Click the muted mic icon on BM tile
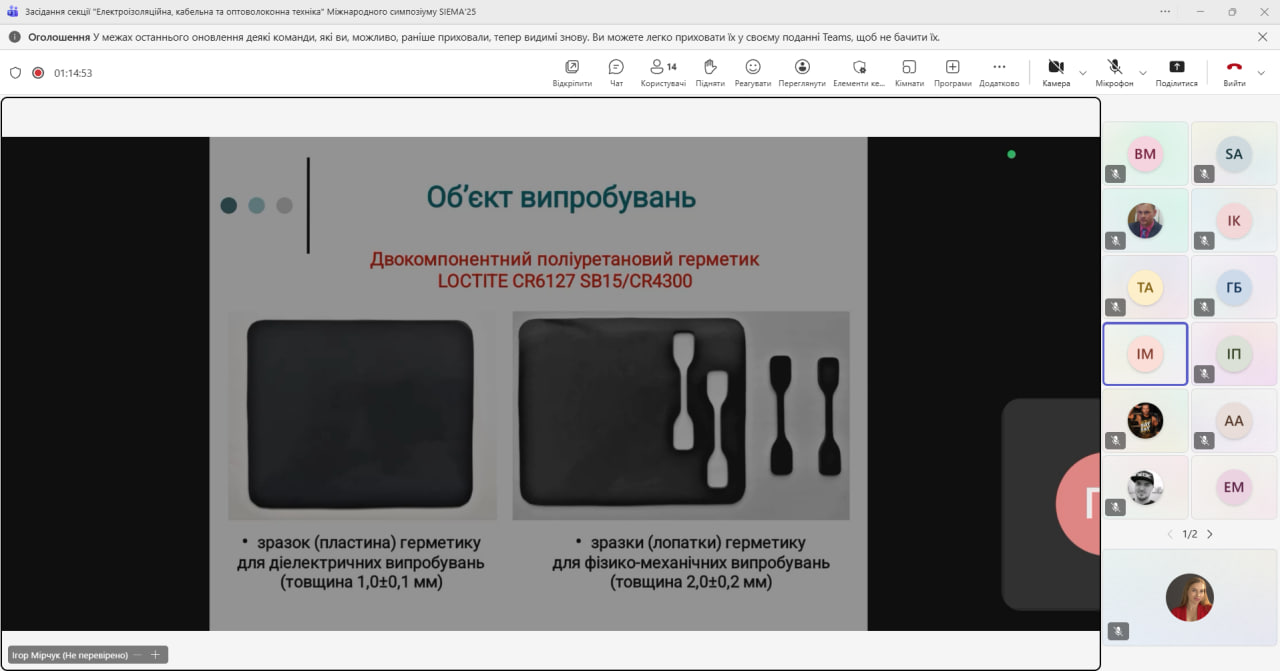This screenshot has width=1280, height=671. (x=1116, y=174)
